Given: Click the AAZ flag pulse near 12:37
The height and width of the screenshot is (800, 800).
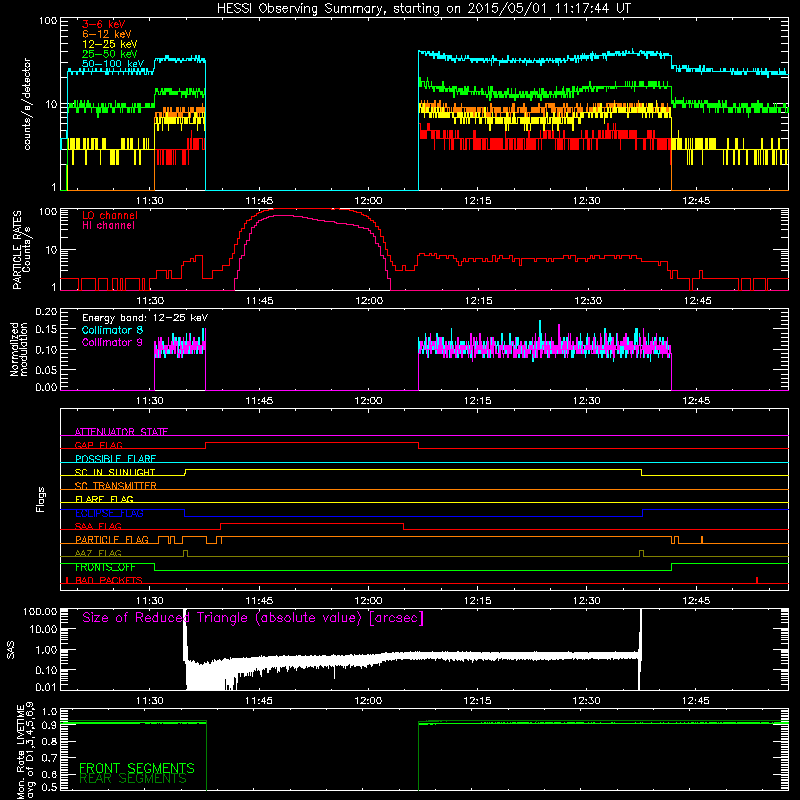Looking at the screenshot, I should tap(641, 554).
